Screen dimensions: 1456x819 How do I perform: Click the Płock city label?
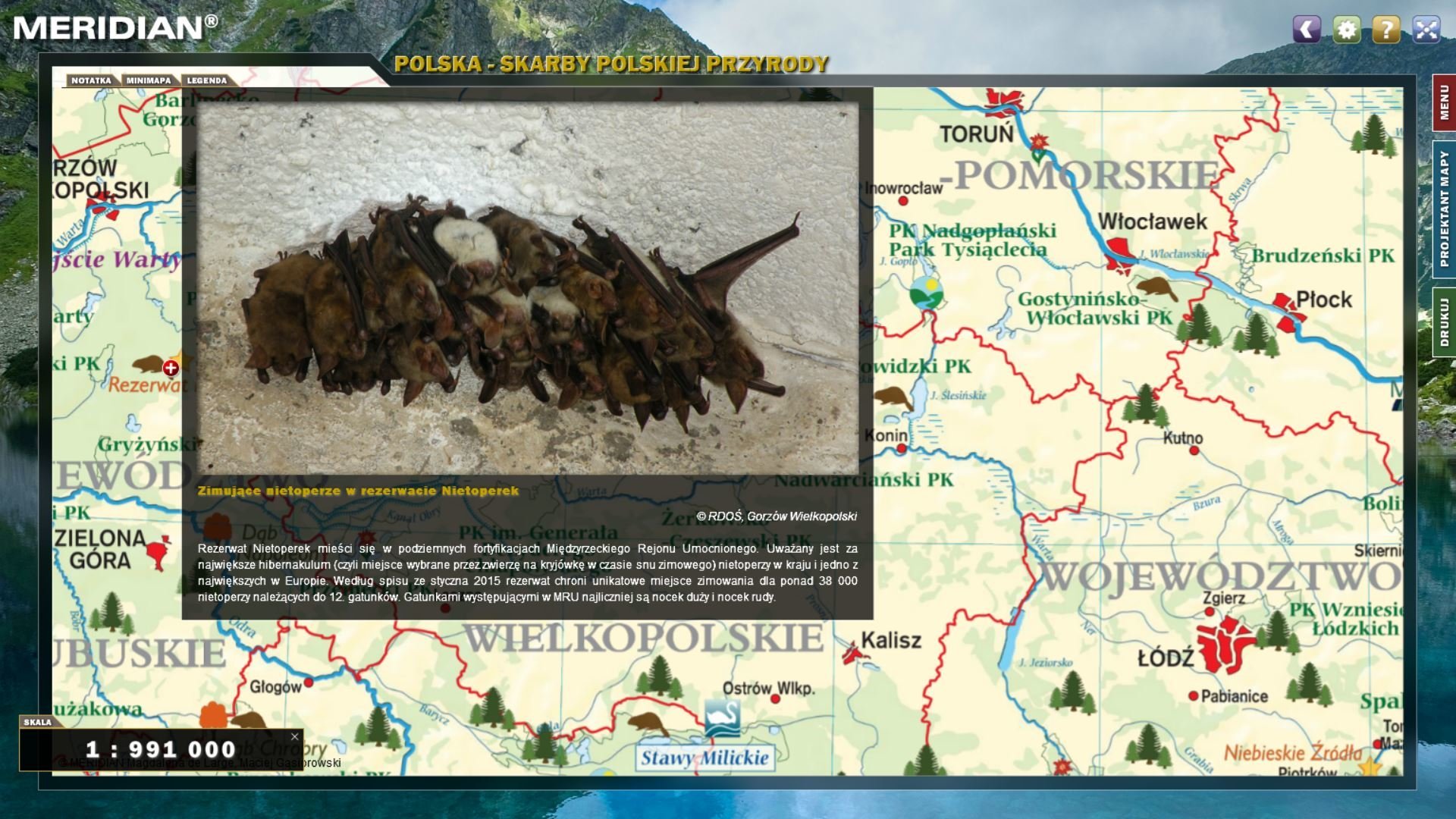tap(1324, 300)
